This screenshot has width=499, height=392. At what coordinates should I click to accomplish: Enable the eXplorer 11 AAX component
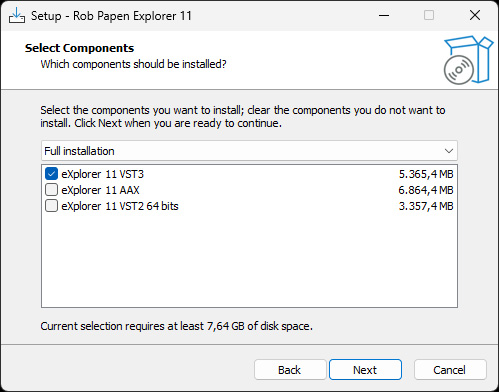tap(51, 190)
